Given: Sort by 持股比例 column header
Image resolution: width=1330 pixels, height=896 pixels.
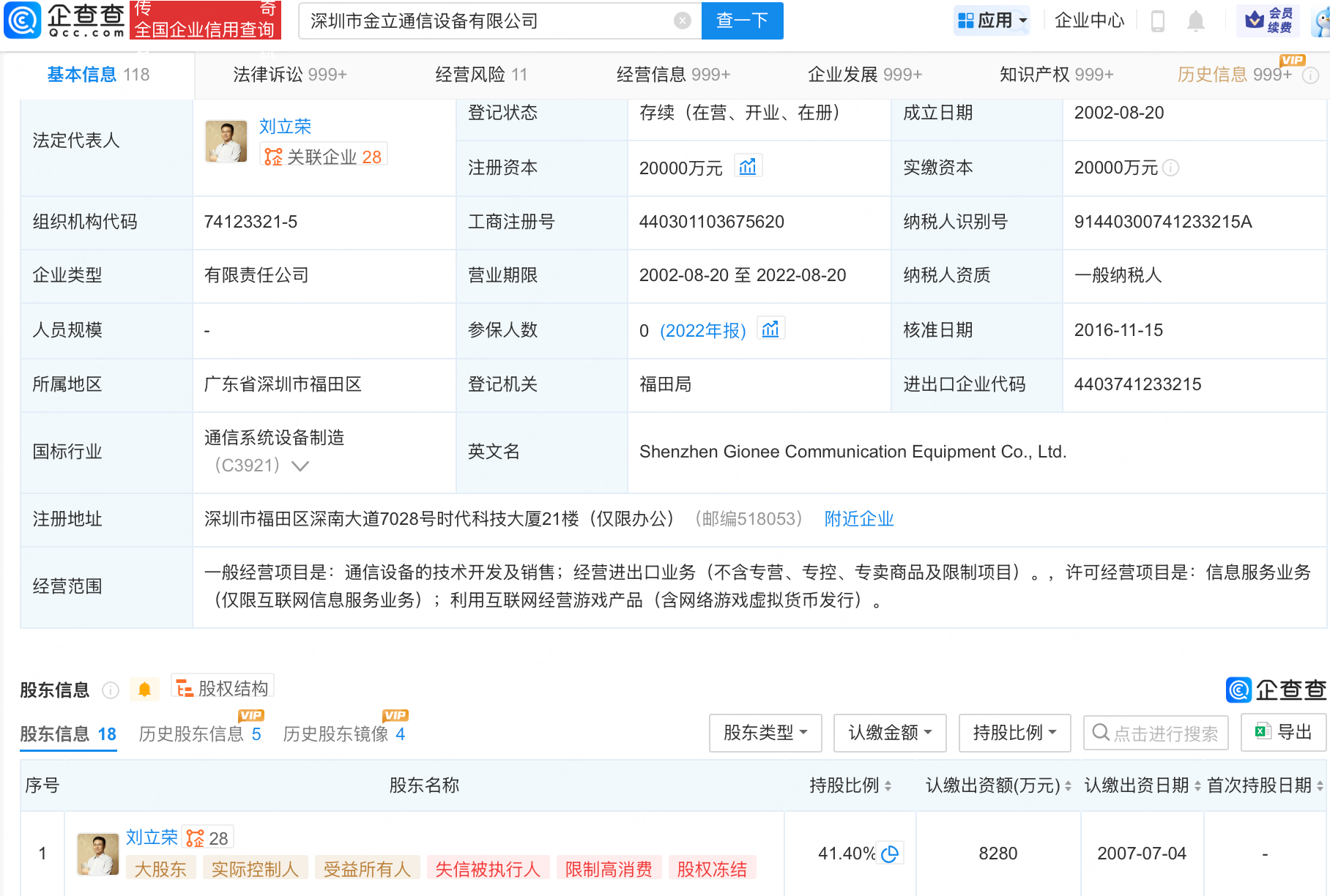Looking at the screenshot, I should coord(850,785).
